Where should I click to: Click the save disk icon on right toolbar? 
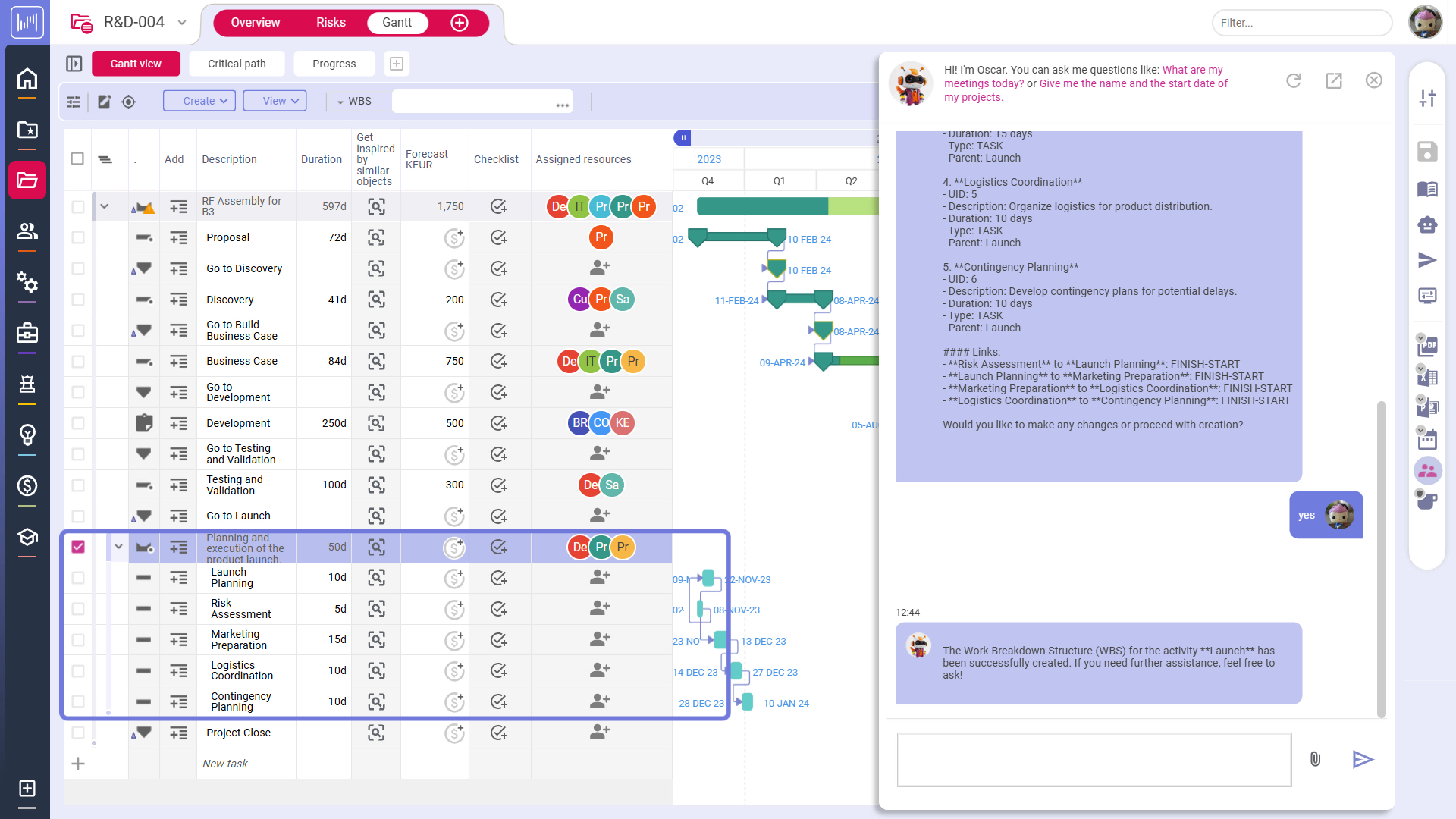[1427, 152]
